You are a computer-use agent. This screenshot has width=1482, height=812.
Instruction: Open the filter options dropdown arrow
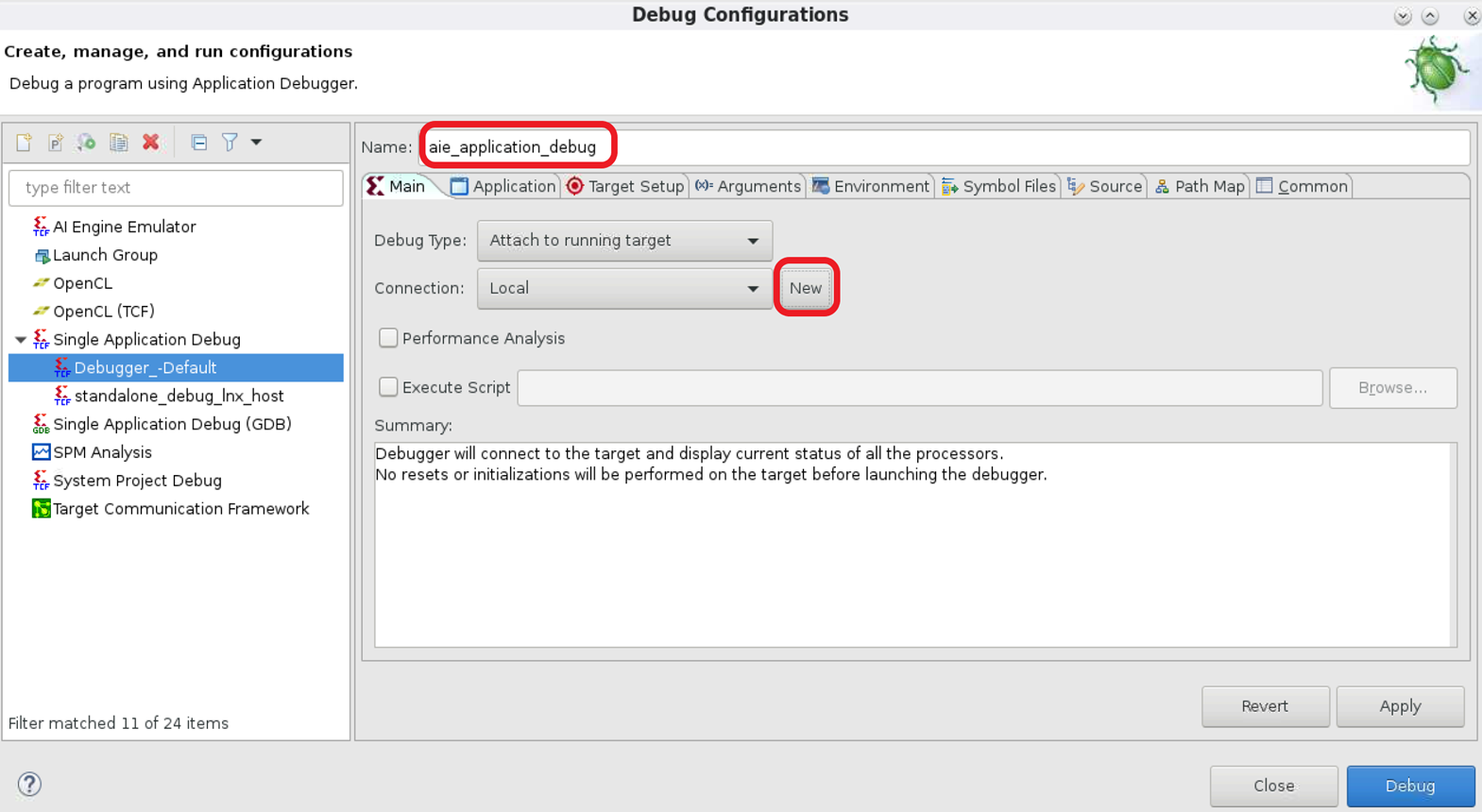tap(256, 143)
